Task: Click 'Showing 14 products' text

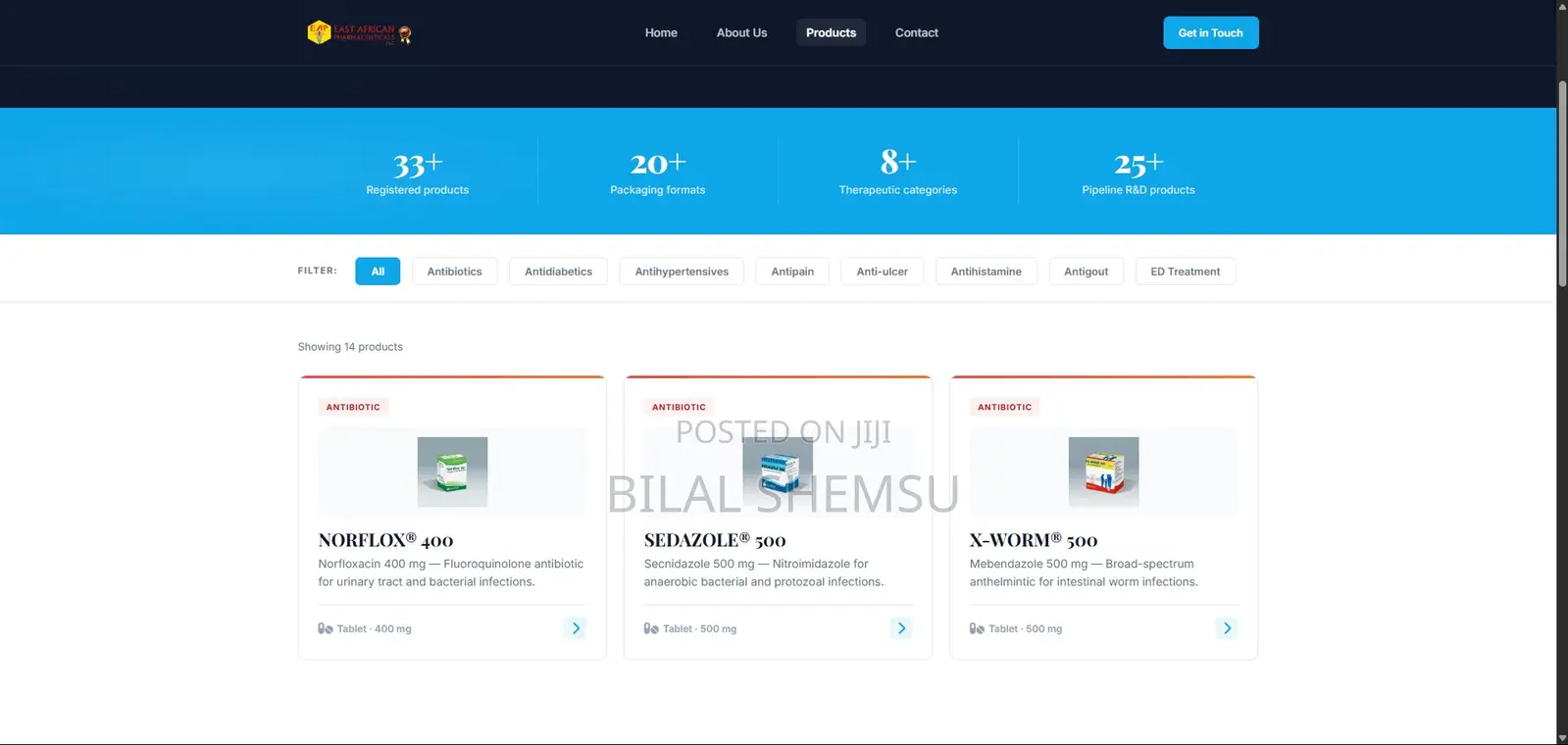Action: click(x=350, y=347)
